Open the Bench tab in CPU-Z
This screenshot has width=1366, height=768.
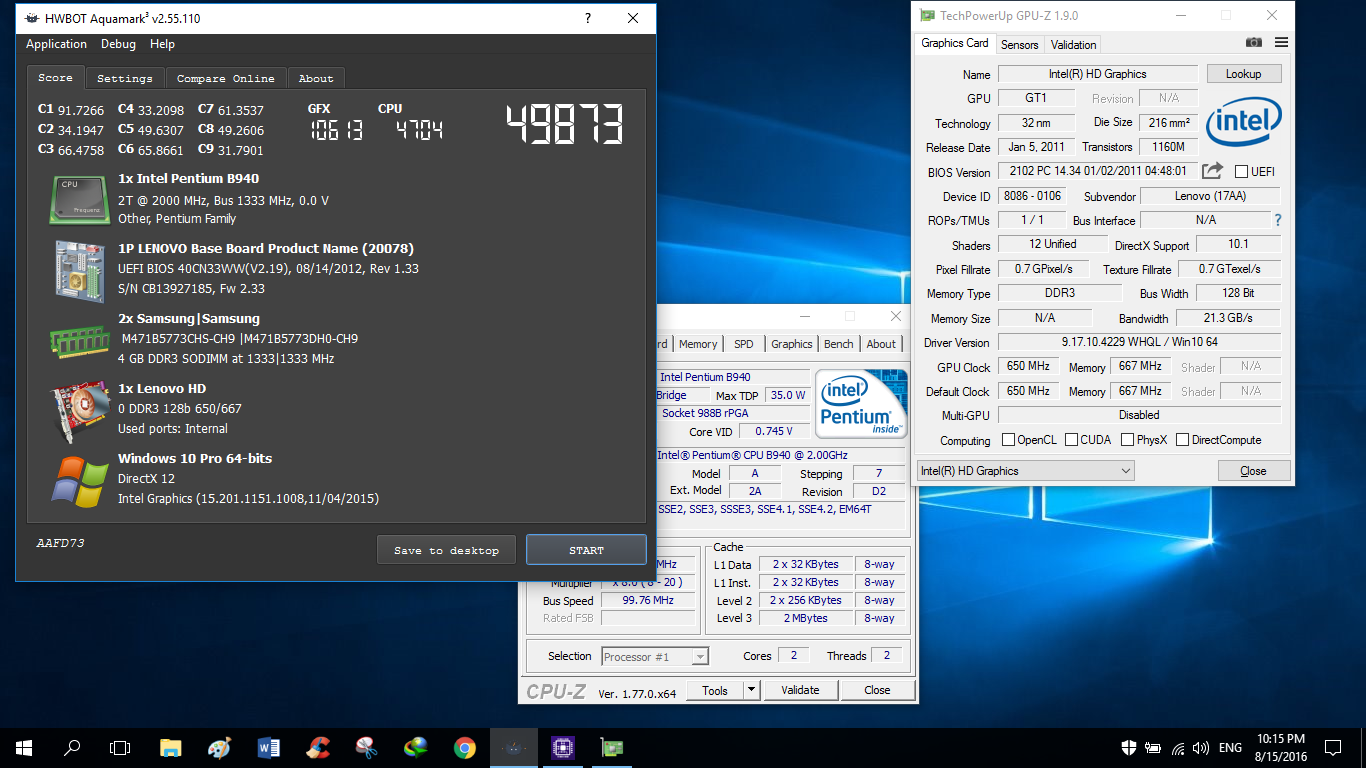(x=839, y=344)
